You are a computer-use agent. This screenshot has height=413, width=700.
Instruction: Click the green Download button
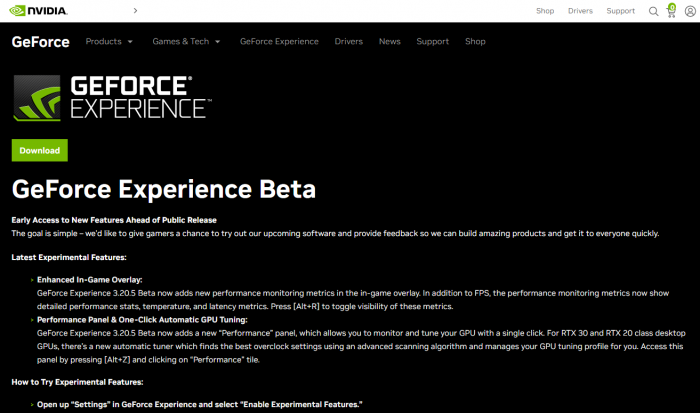40,150
